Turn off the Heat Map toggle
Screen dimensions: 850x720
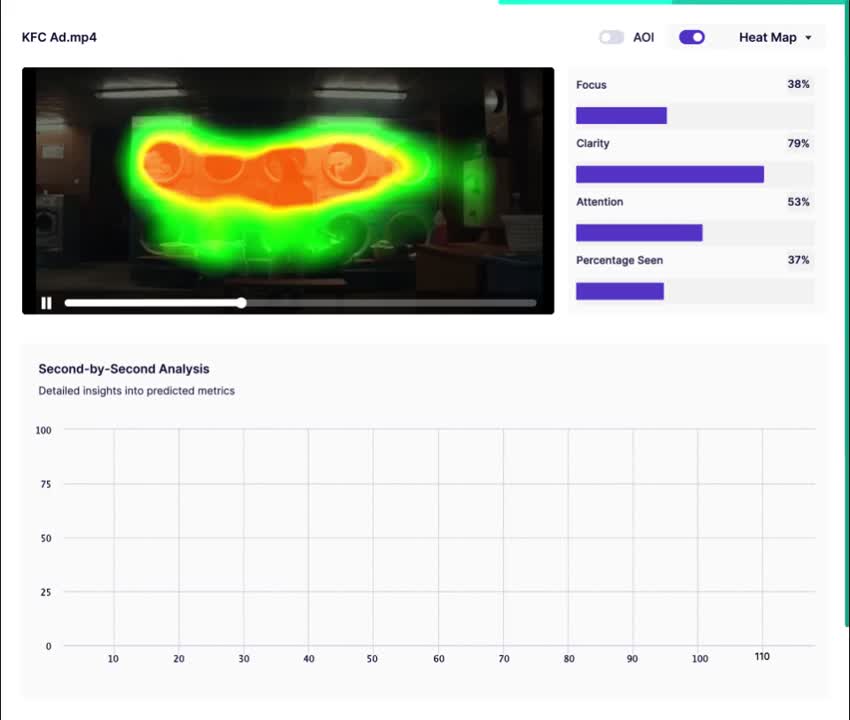[692, 37]
